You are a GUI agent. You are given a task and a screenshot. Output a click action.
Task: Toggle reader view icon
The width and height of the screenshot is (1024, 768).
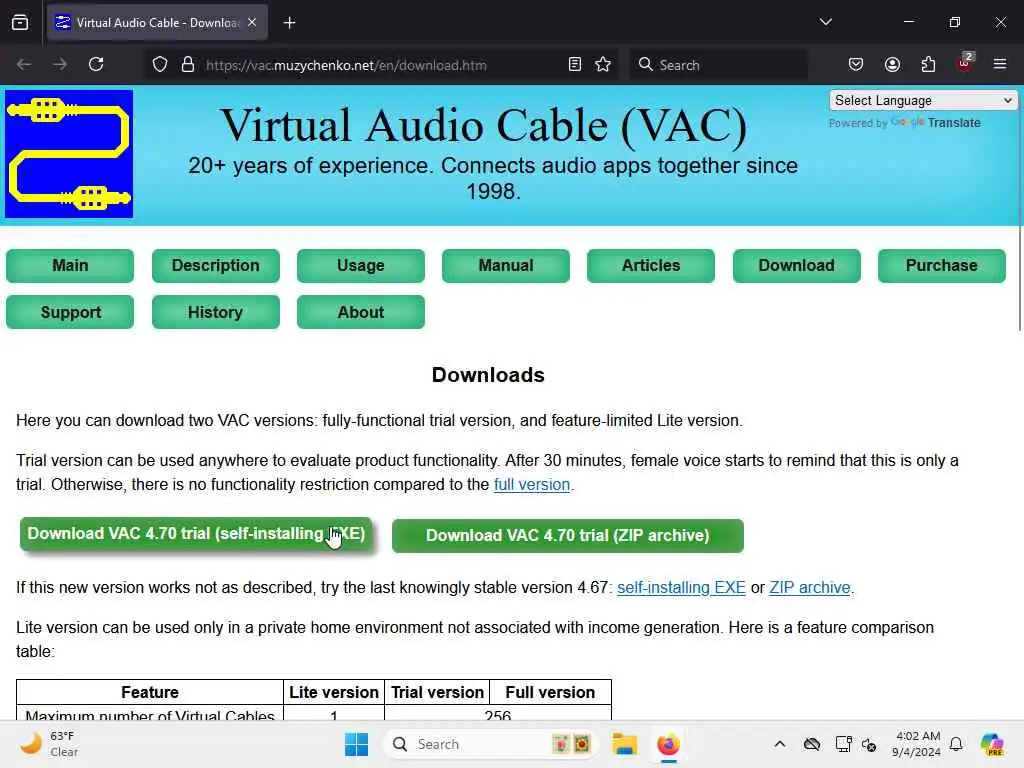[575, 65]
